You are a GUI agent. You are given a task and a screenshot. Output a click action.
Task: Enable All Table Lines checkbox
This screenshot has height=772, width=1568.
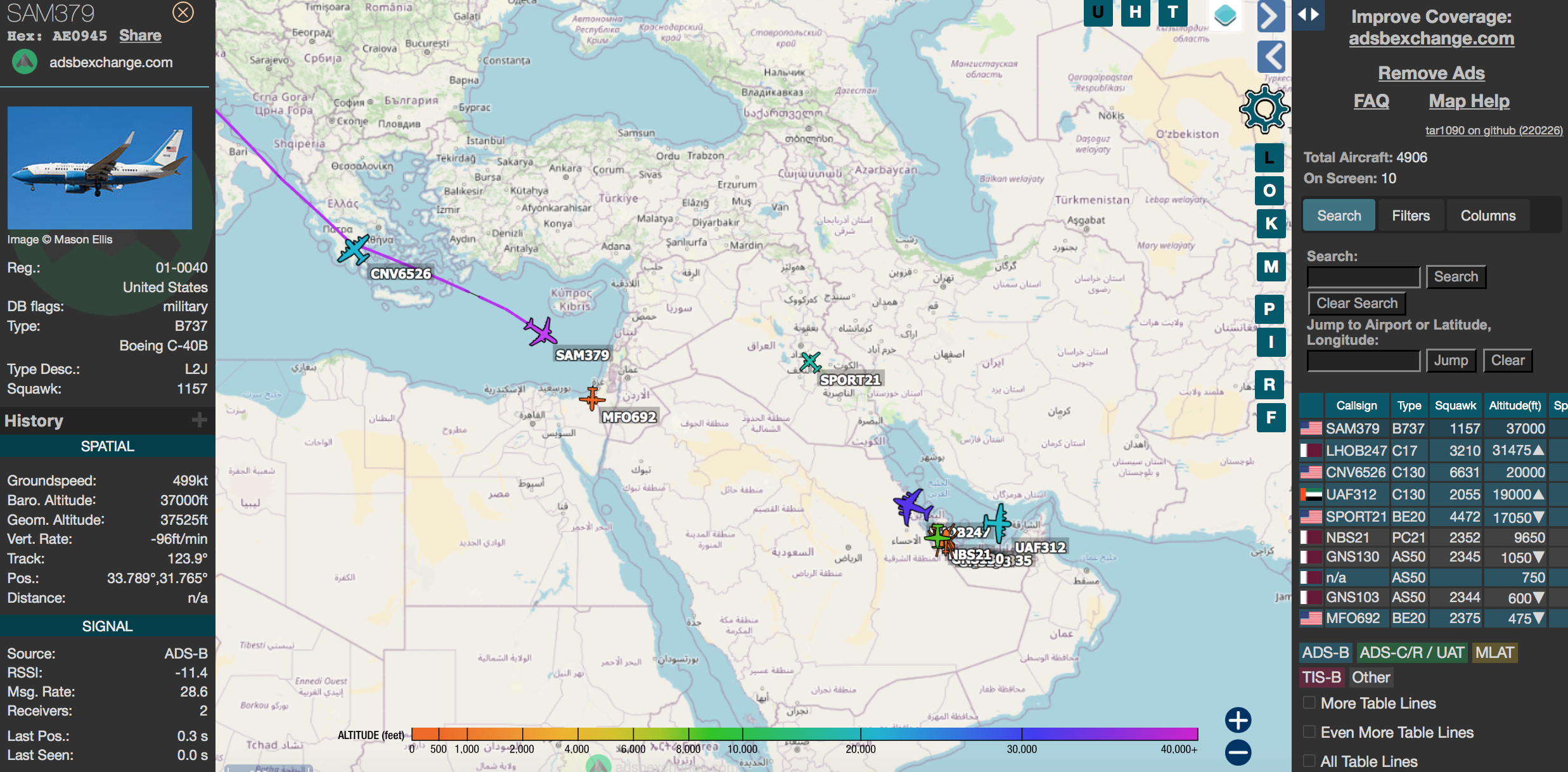click(x=1309, y=761)
